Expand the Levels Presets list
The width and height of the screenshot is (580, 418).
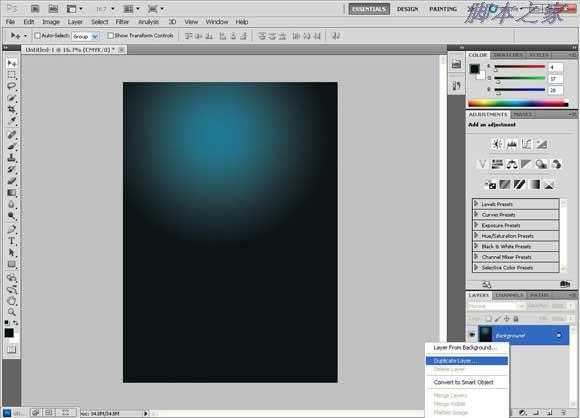click(516, 204)
